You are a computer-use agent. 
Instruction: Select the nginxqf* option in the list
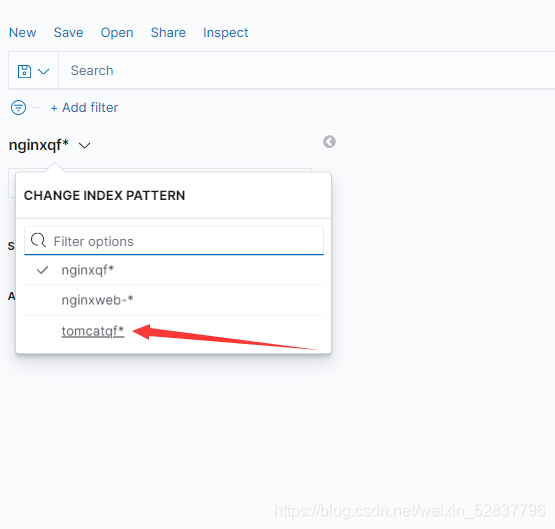(x=174, y=270)
